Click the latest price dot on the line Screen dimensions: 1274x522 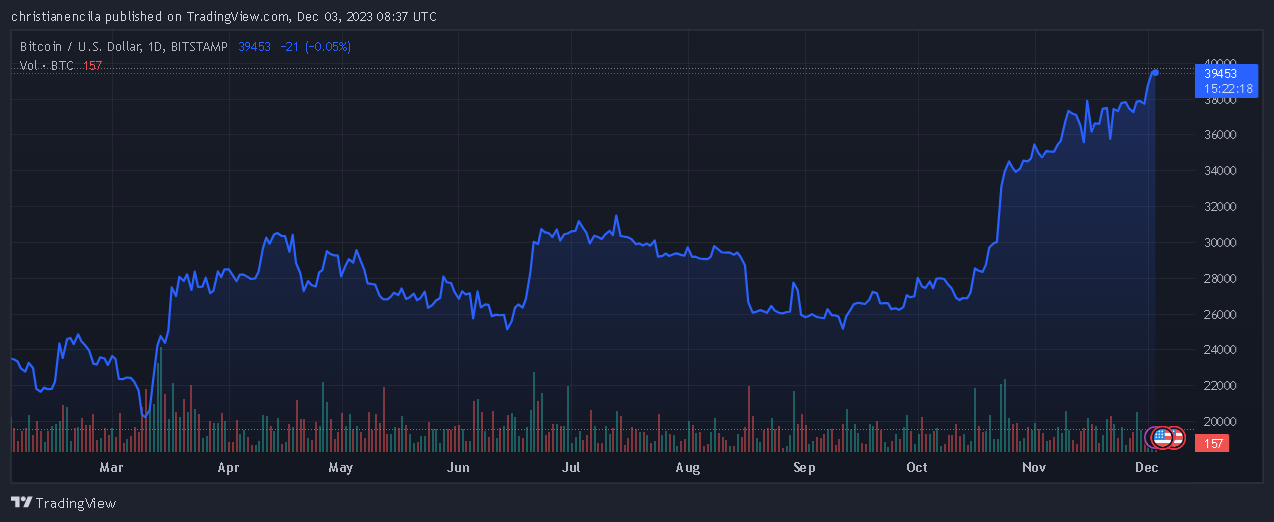1155,72
